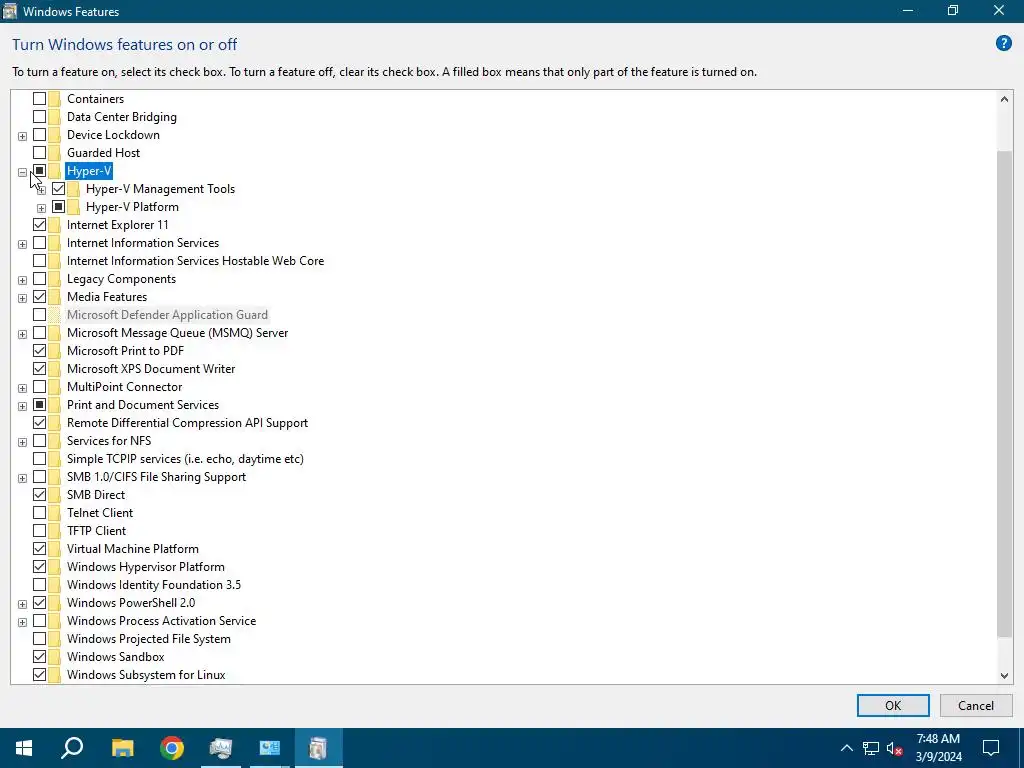Click the Cancel button
The width and height of the screenshot is (1024, 768).
pyautogui.click(x=976, y=705)
